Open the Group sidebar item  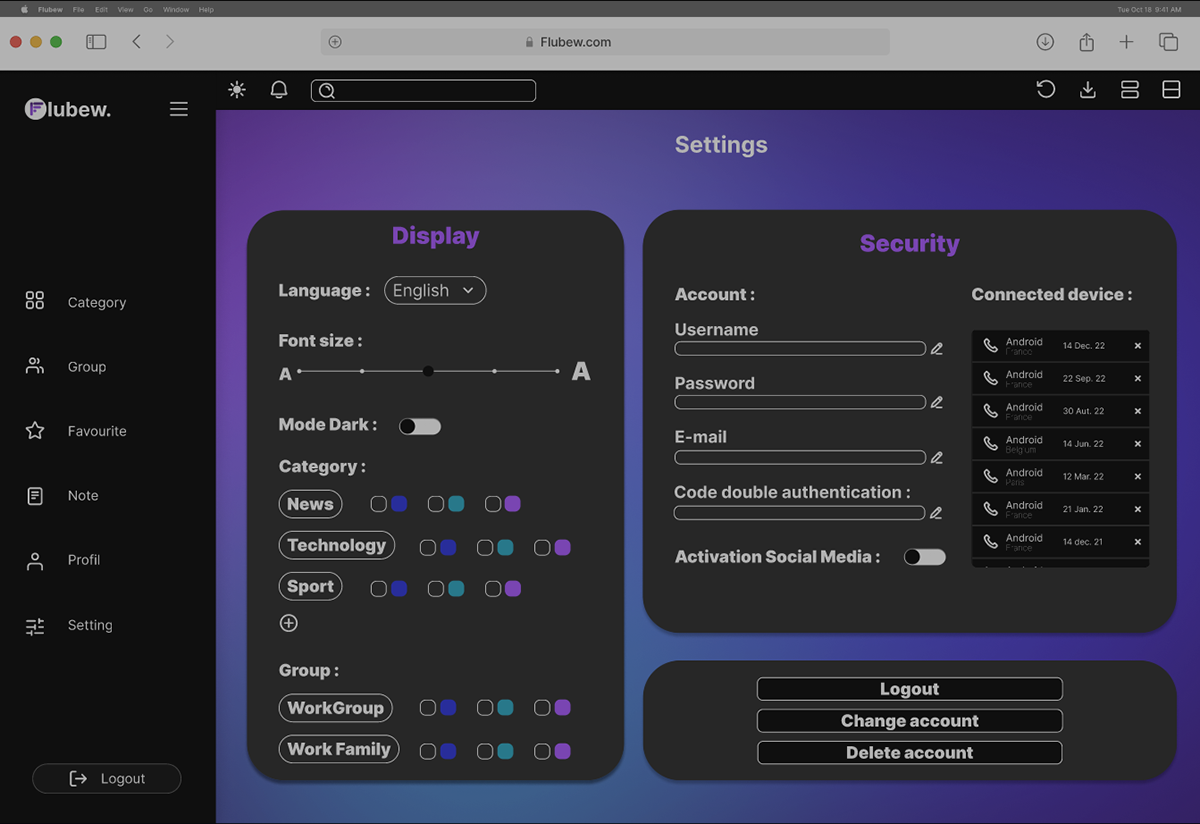[66, 367]
